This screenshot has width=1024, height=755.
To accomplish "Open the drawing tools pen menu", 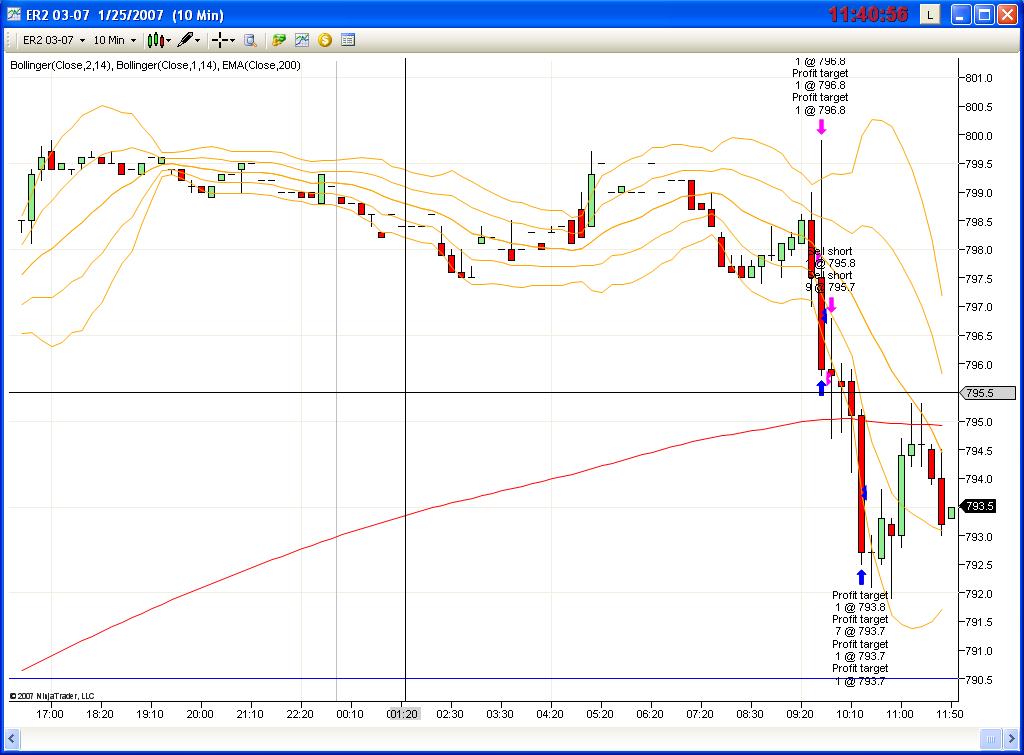I will point(189,40).
